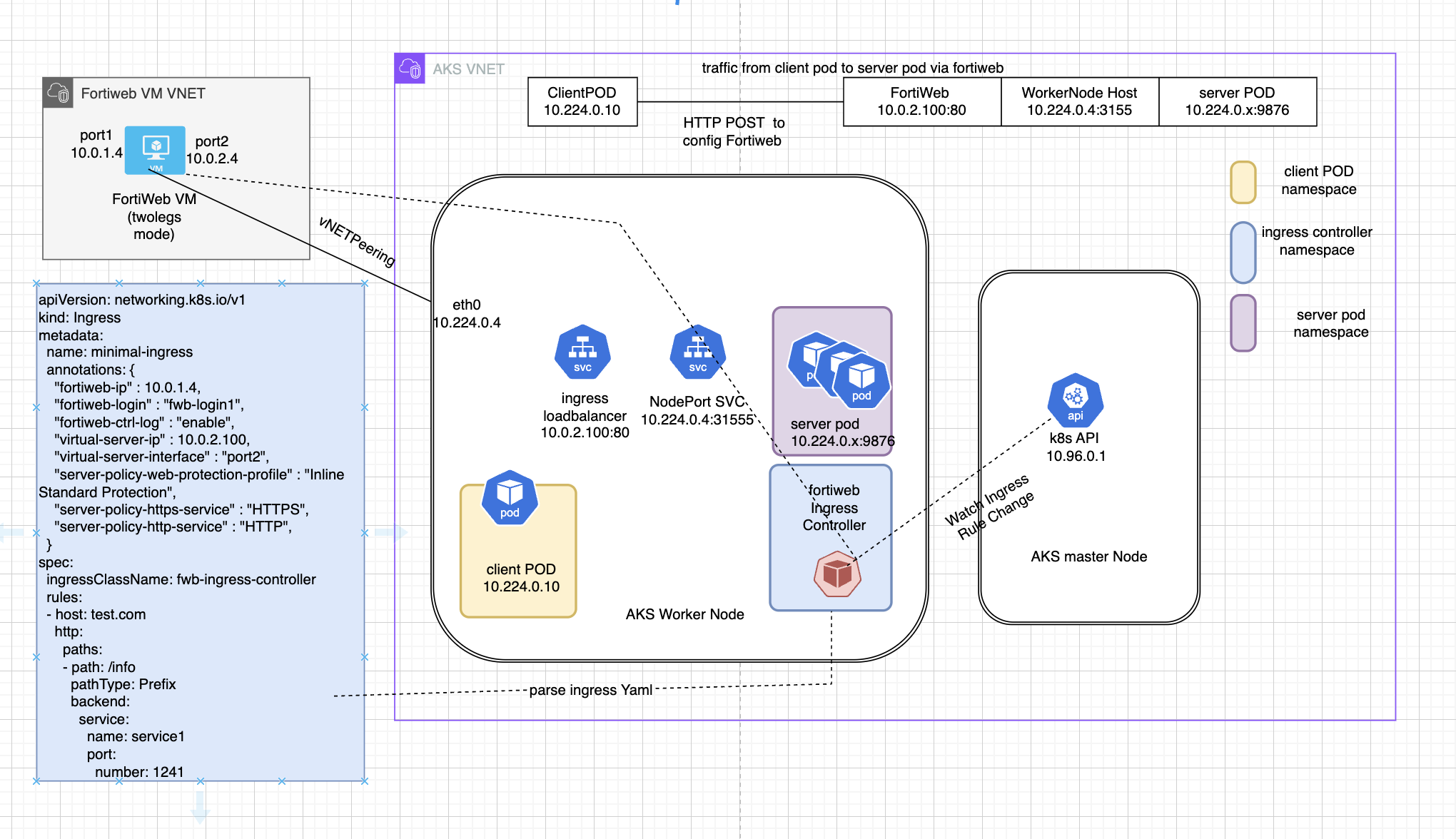
Task: Click the WorkerNode Host 10.224.0.4:3155 box
Action: tap(1080, 101)
